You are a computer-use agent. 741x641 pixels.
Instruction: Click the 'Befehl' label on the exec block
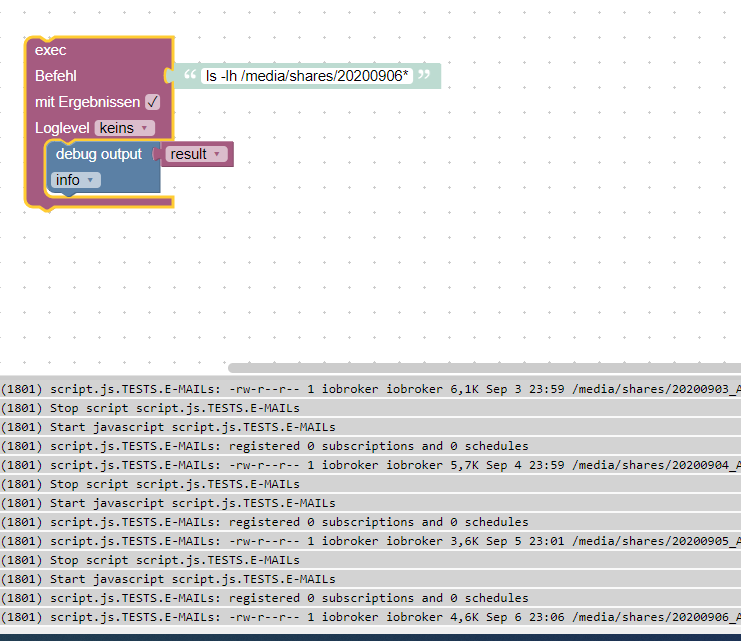[x=56, y=76]
